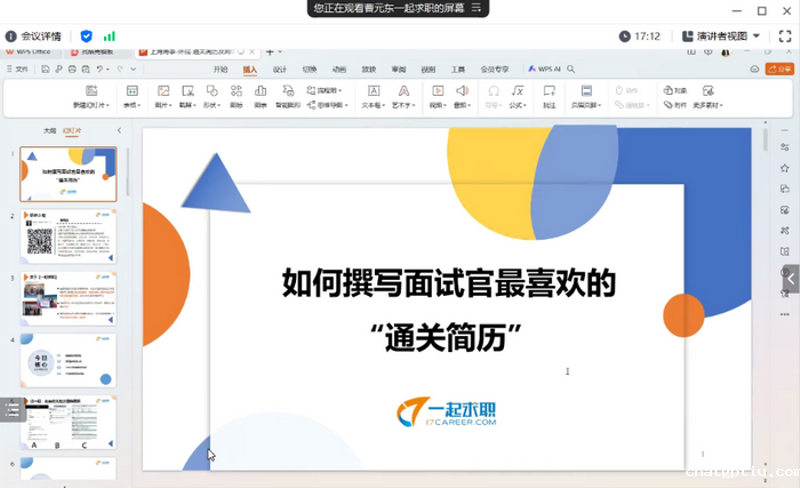Open the Member Exclusive (会员专享) tab
This screenshot has height=488, width=800.
click(494, 69)
